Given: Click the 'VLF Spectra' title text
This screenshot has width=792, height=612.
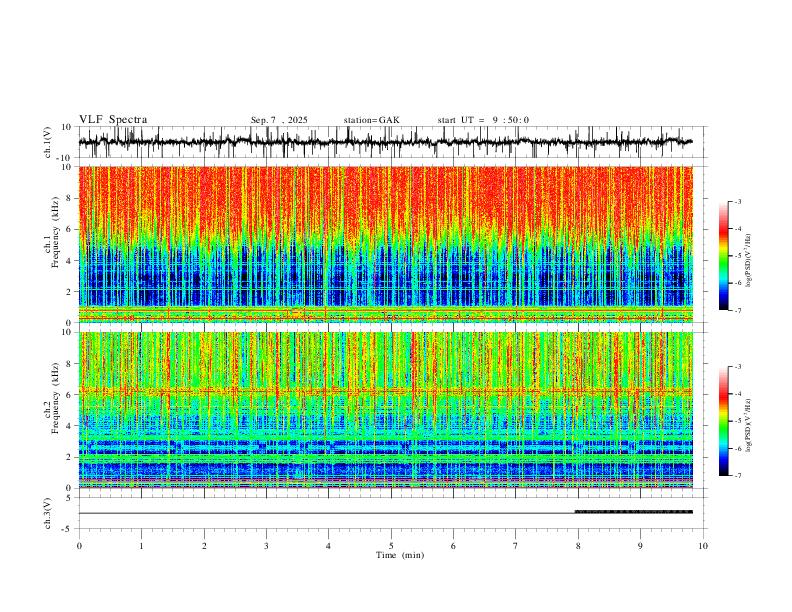Looking at the screenshot, I should pyautogui.click(x=113, y=119).
